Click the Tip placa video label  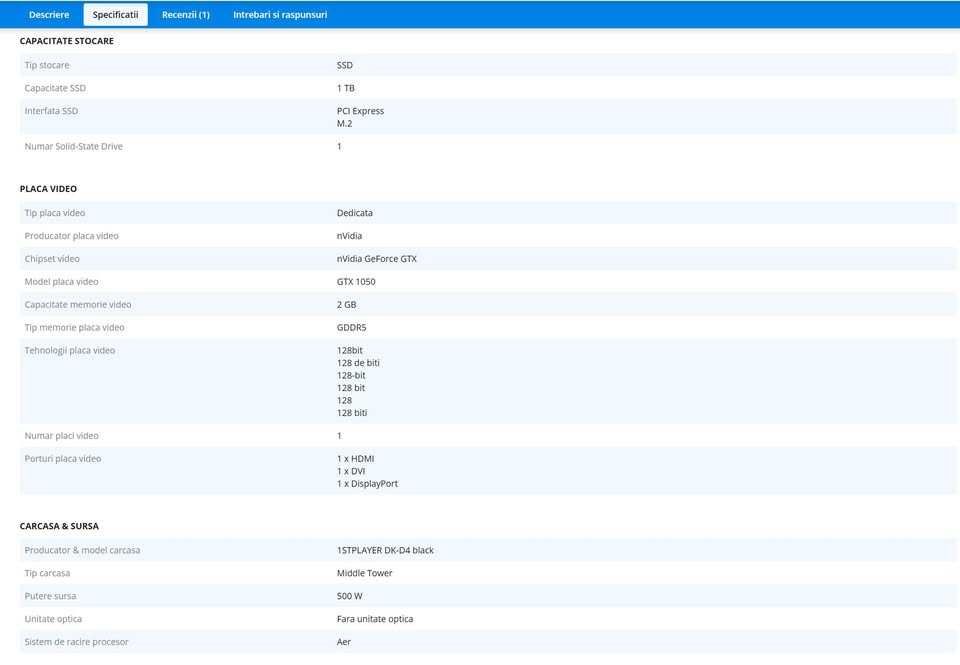(54, 213)
